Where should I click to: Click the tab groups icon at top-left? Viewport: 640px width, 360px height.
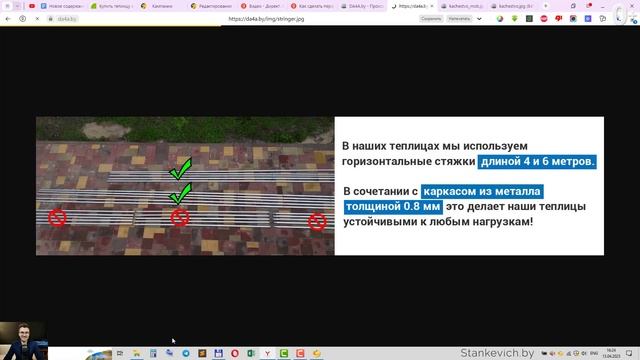coord(7,6)
